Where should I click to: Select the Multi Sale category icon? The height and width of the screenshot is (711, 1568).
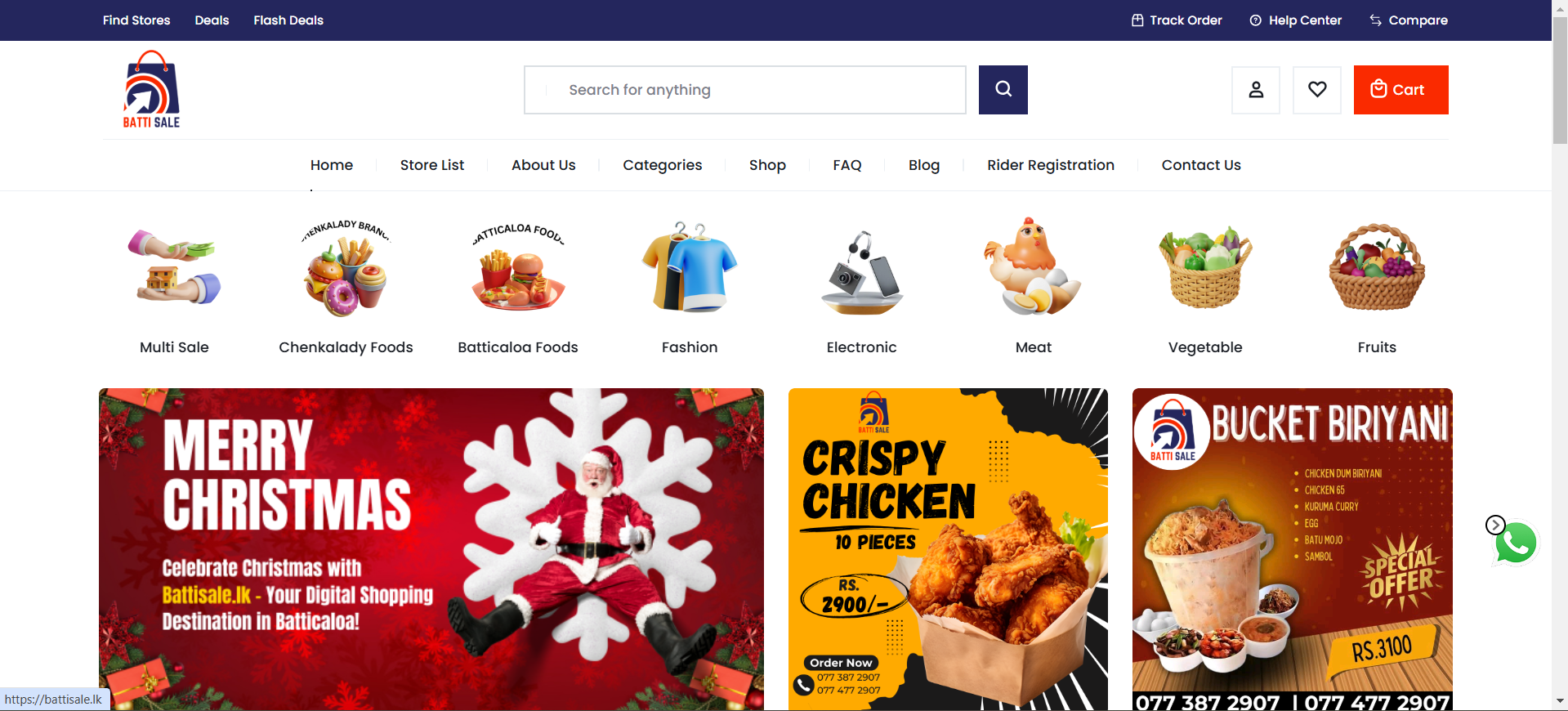[174, 268]
